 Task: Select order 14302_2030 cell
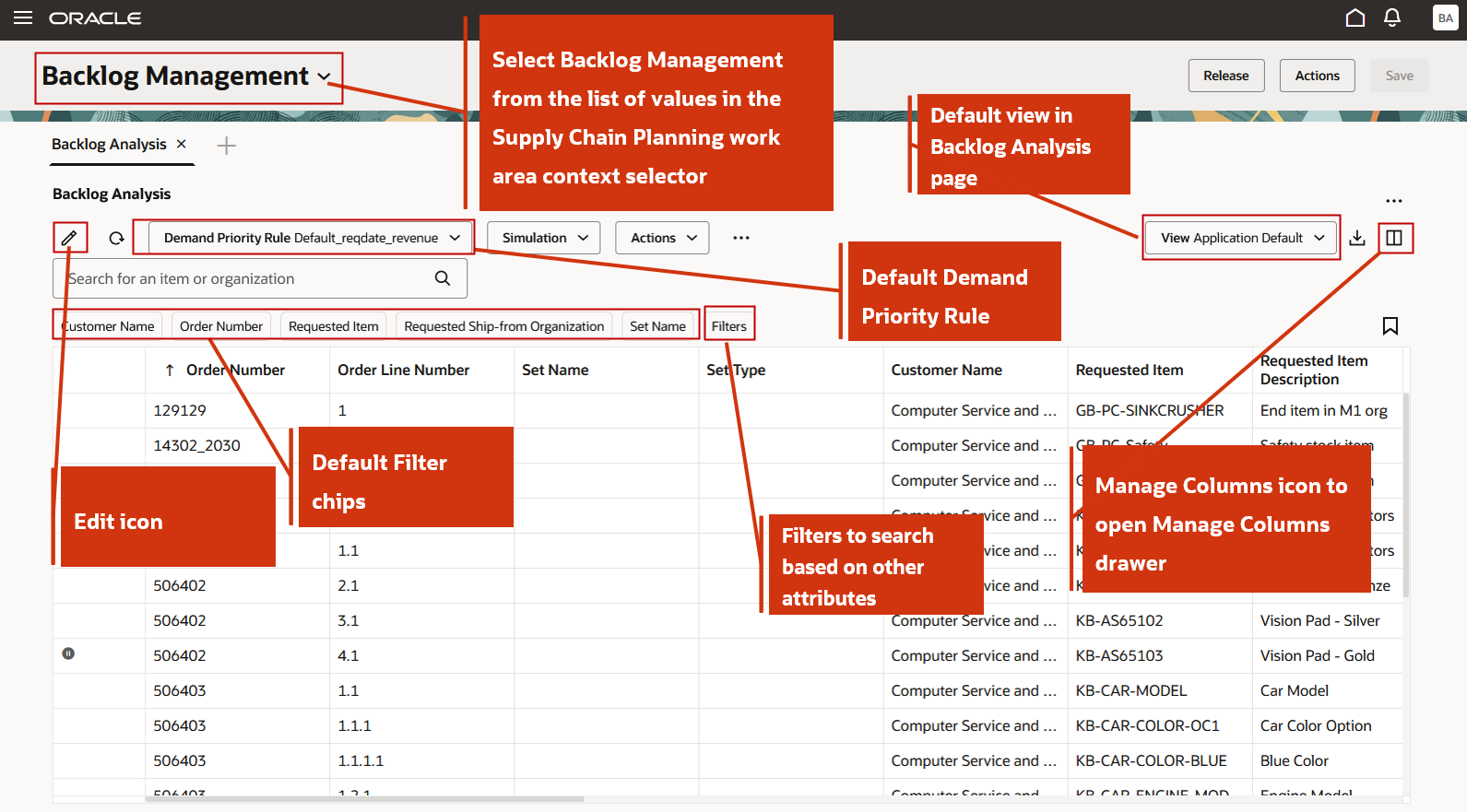(237, 445)
